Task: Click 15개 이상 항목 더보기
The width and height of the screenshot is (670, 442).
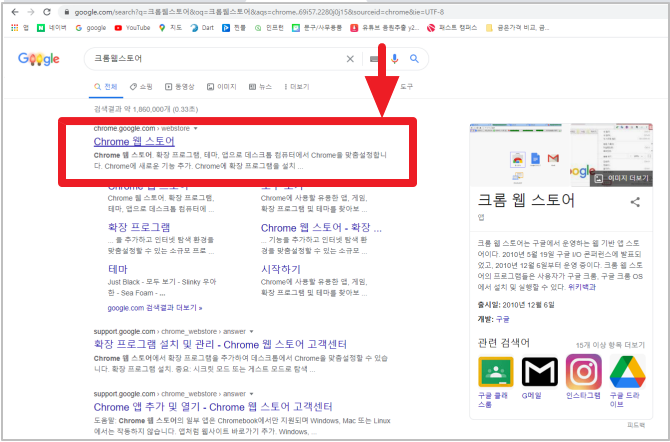Action: pos(610,345)
